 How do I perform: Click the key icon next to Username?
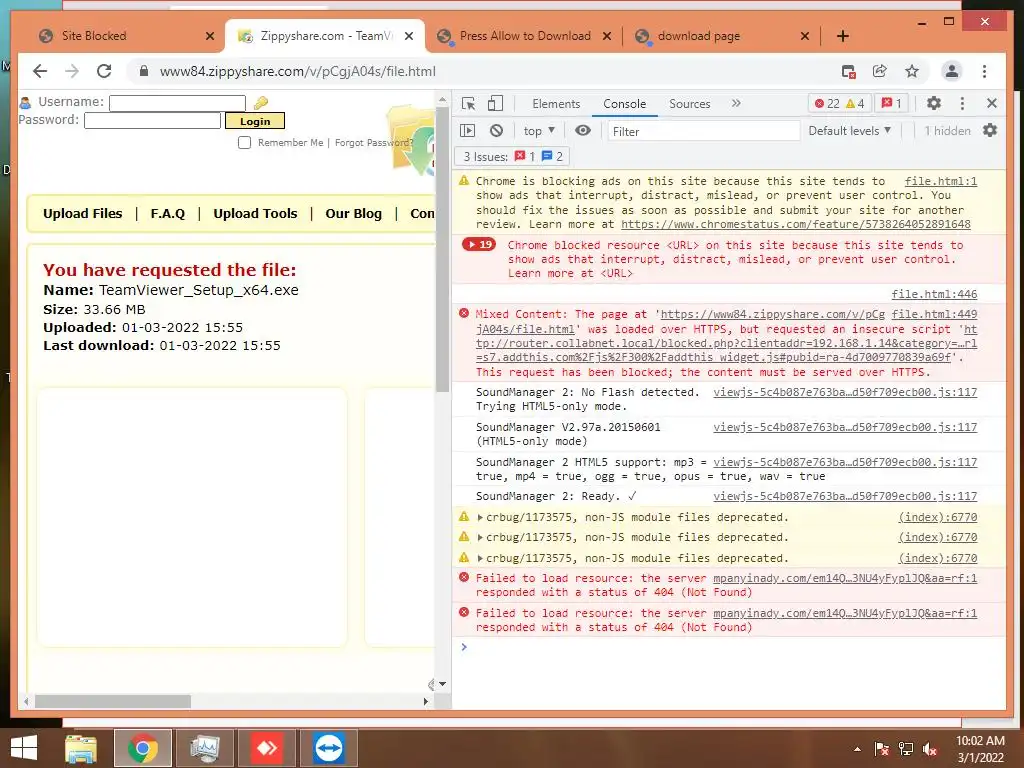(x=261, y=103)
